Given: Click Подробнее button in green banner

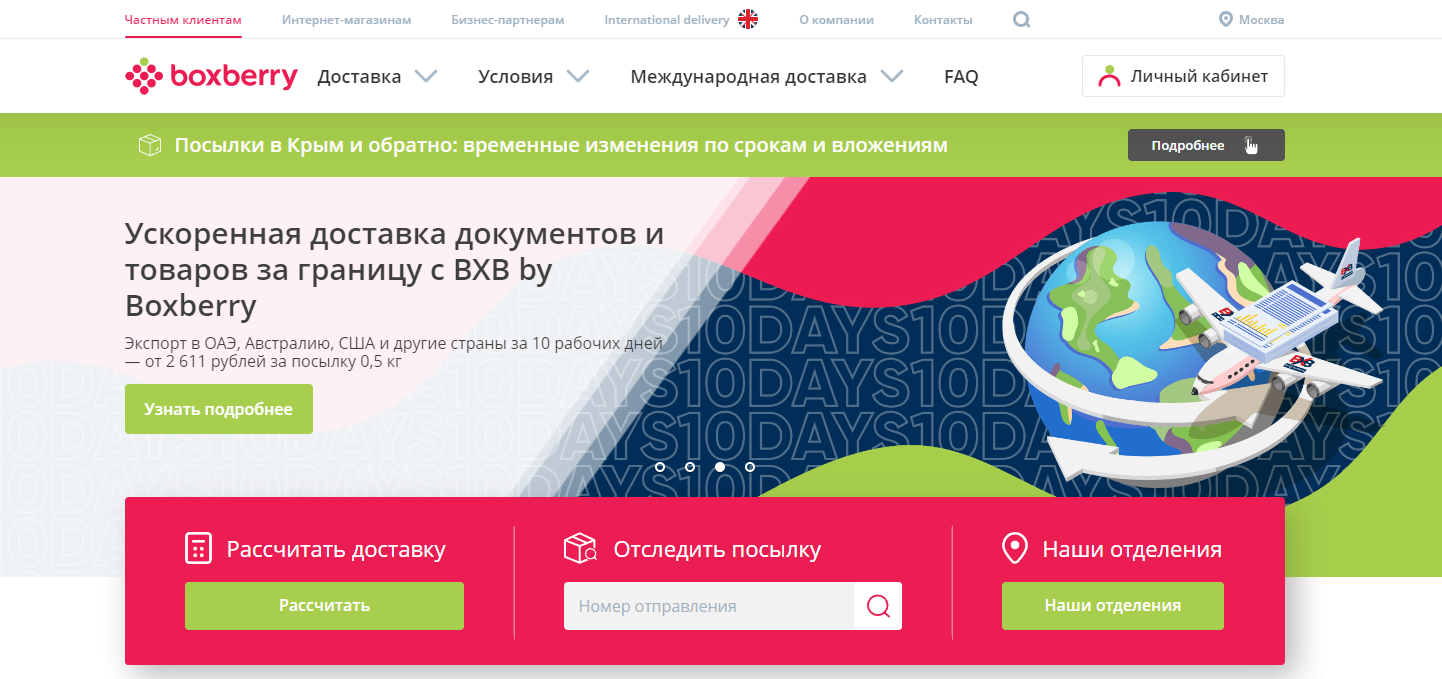Looking at the screenshot, I should 1206,145.
